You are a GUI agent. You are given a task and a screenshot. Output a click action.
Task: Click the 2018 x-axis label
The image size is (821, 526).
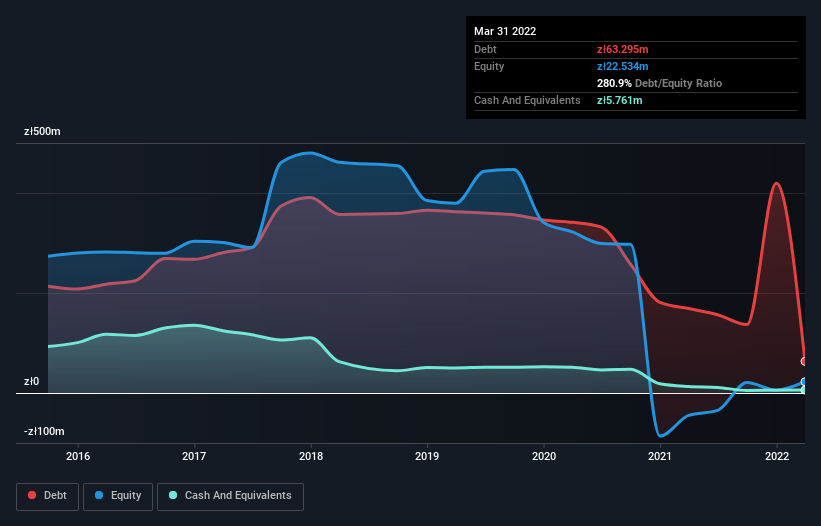[x=311, y=456]
